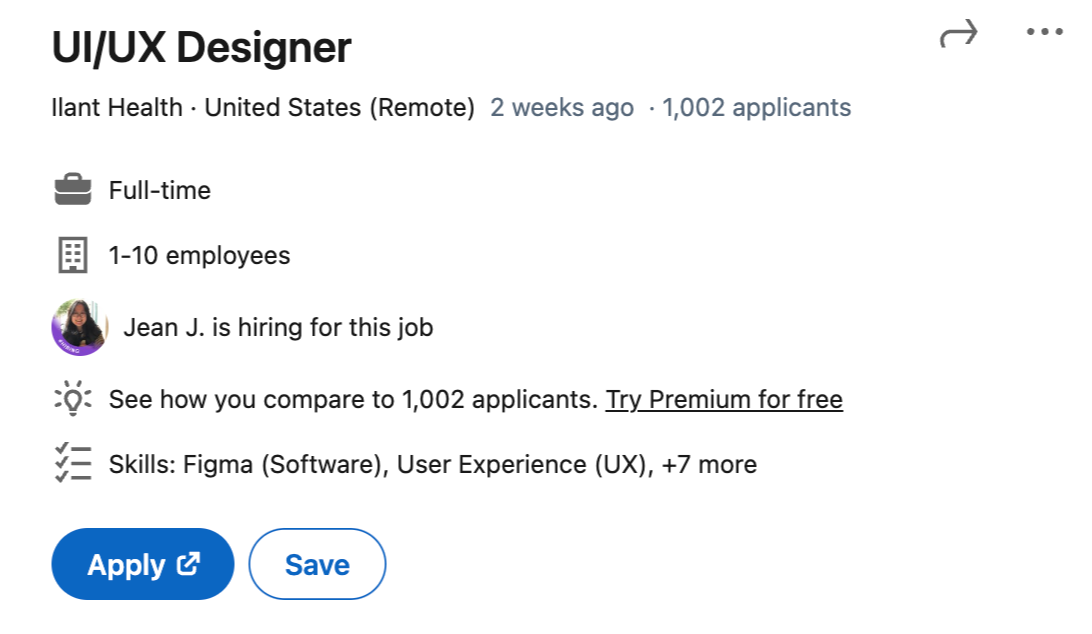
Task: Open the Try Premium for free link
Action: [x=724, y=400]
